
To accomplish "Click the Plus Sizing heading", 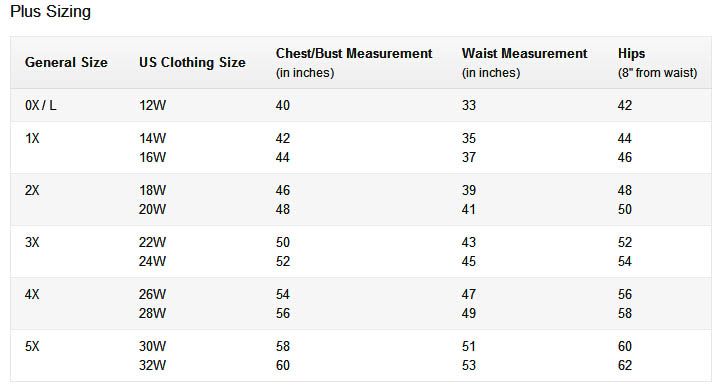I will (x=50, y=12).
